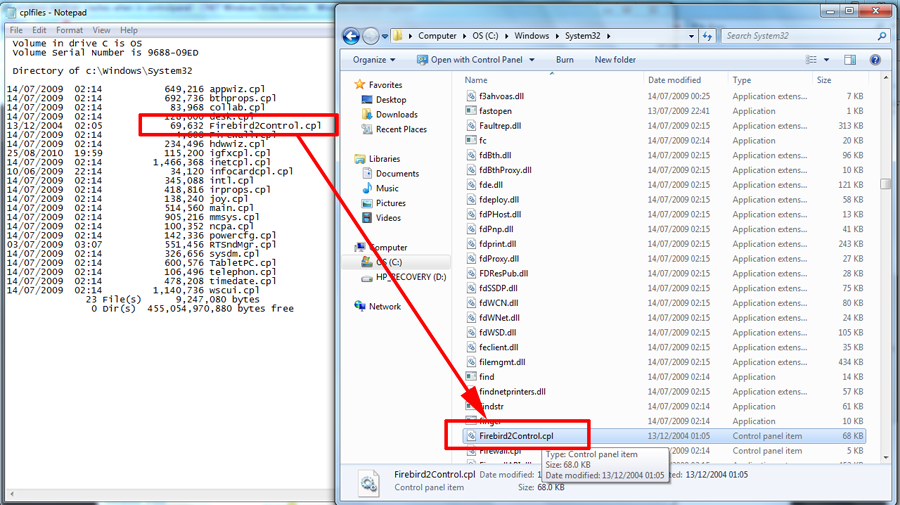Open Explorer help icon

[875, 60]
